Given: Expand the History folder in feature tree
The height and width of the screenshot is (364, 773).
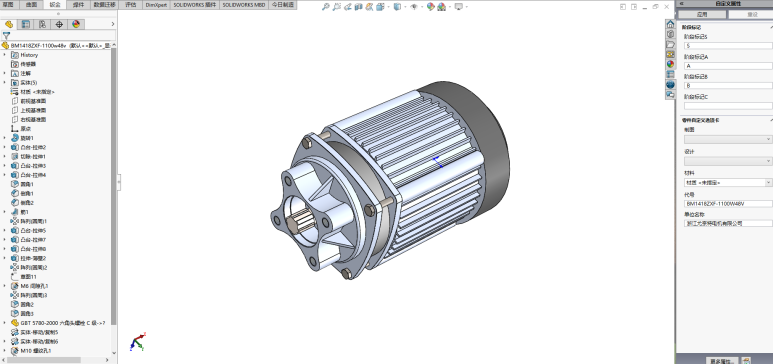Looking at the screenshot, I should point(5,55).
